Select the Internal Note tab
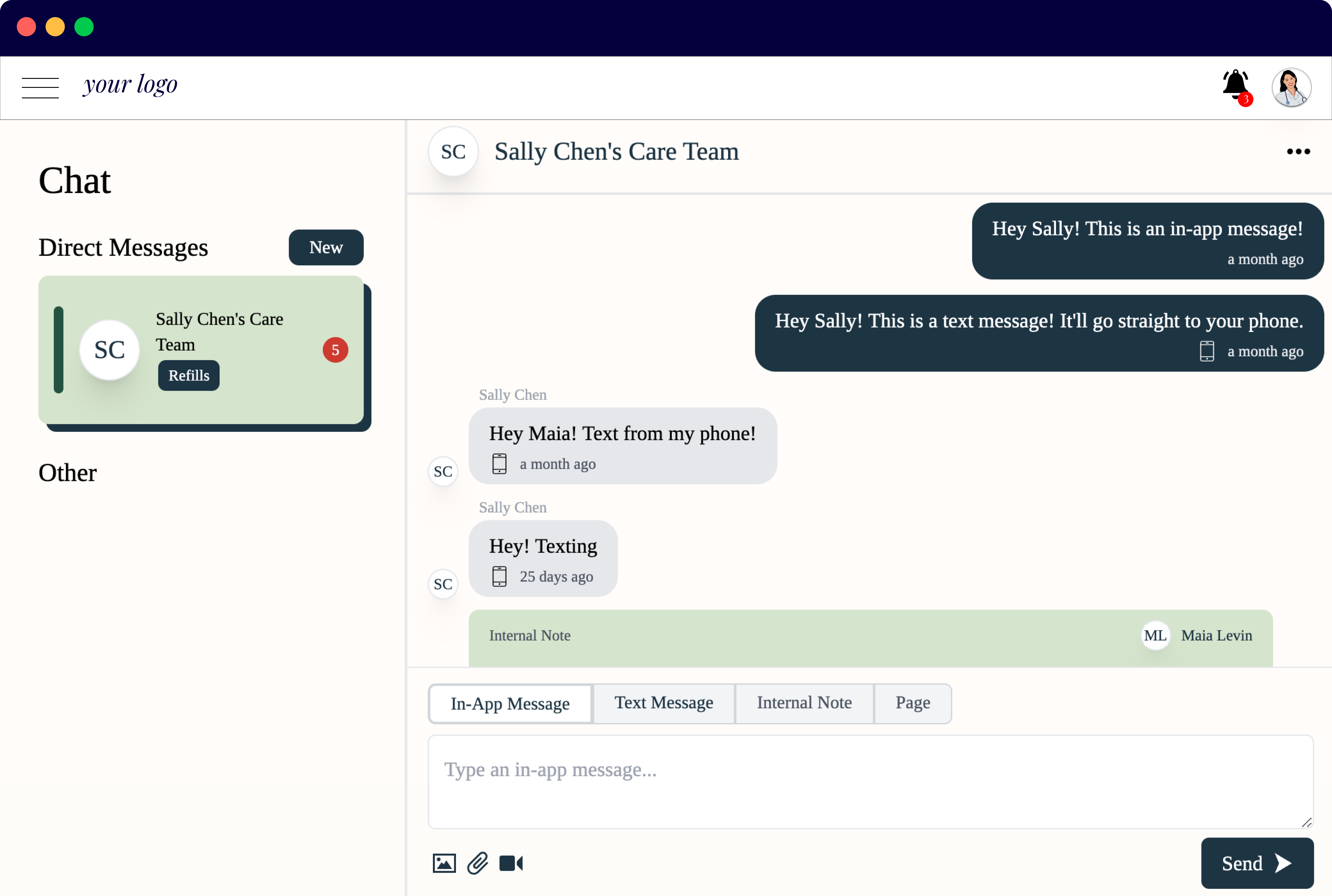The height and width of the screenshot is (896, 1332). click(x=804, y=702)
